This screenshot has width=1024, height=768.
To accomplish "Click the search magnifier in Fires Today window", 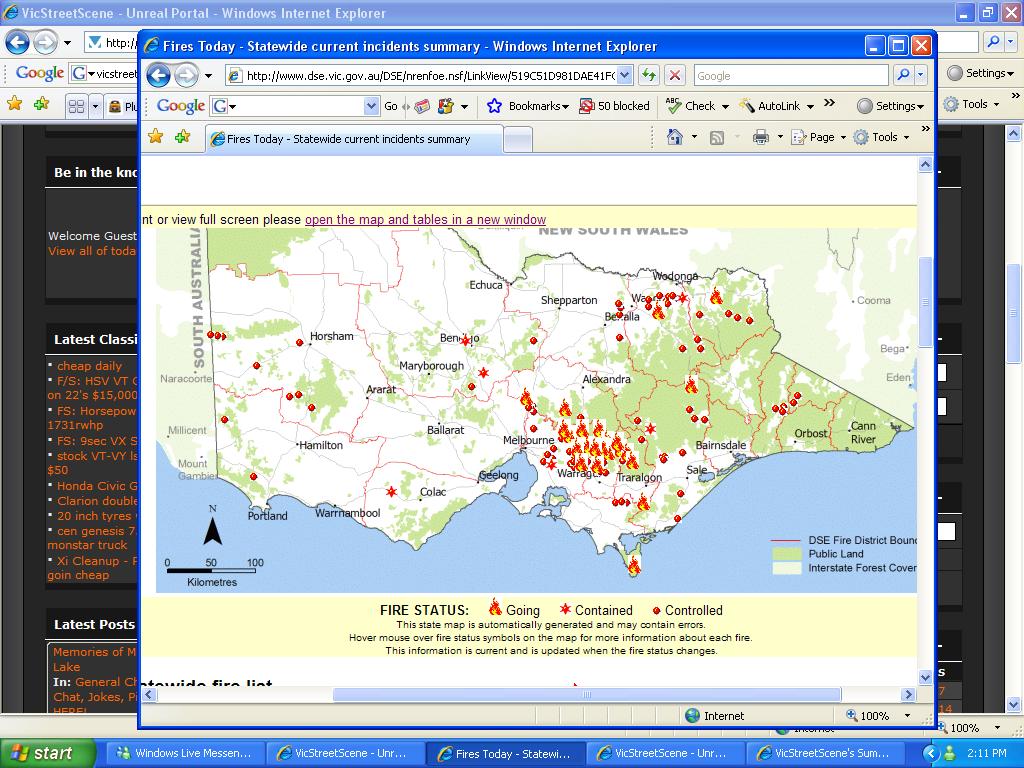I will coord(903,75).
